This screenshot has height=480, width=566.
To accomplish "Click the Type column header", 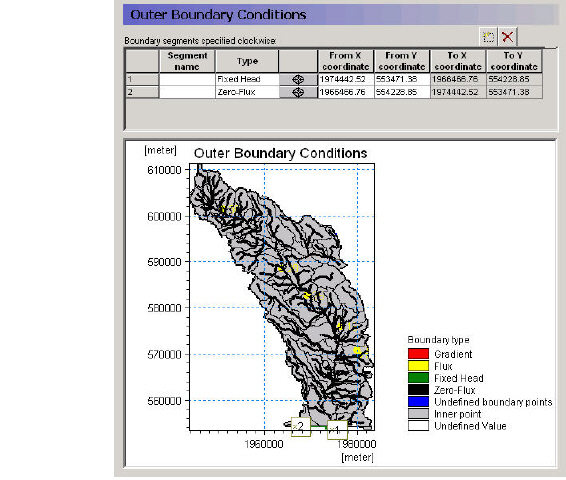I will click(247, 61).
